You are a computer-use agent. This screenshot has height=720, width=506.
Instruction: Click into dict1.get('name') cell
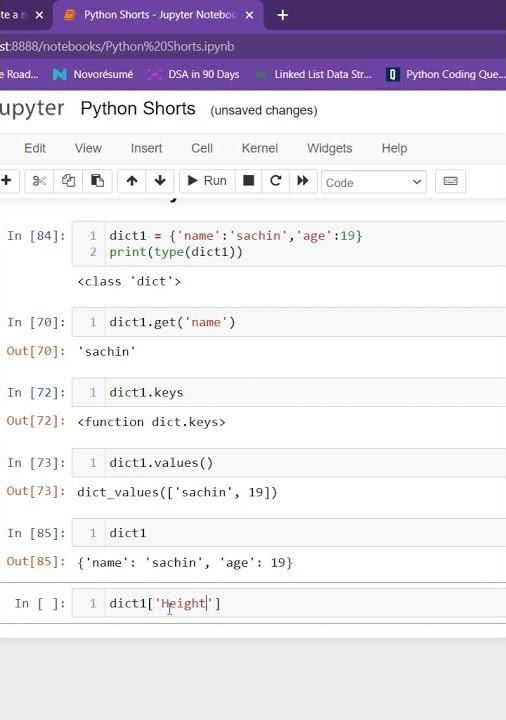coord(289,322)
